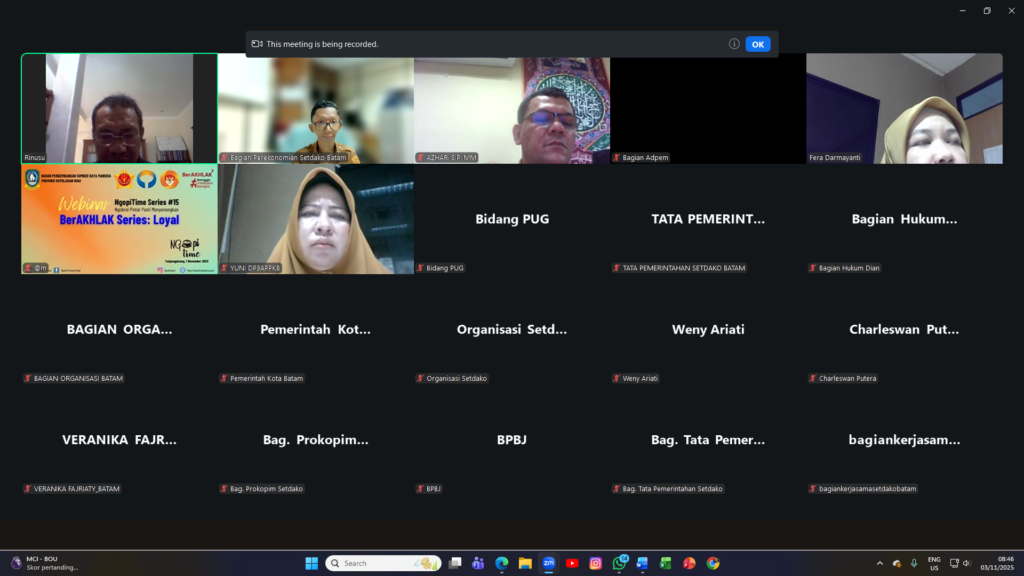The width and height of the screenshot is (1024, 576).
Task: Select the Rinusu participant video tile
Action: click(x=119, y=108)
